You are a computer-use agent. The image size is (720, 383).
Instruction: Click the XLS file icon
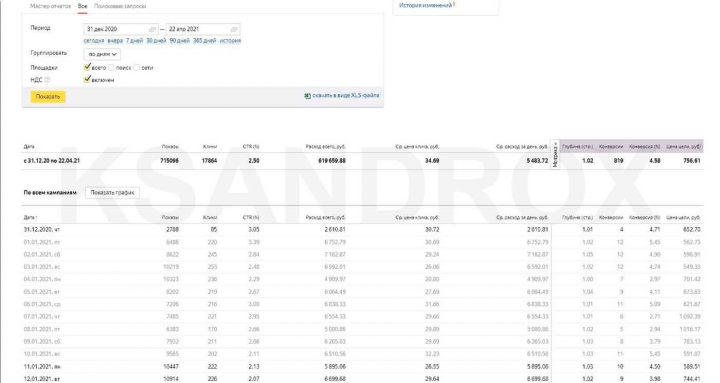[307, 96]
